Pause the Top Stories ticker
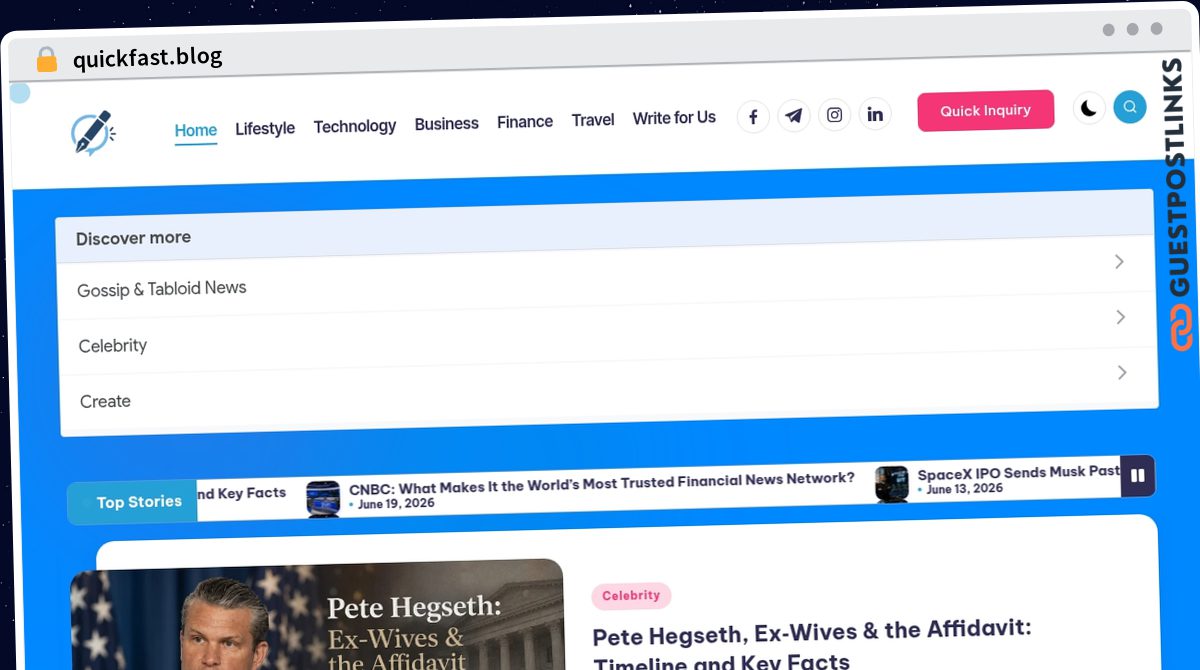Screen dimensions: 1200x670 point(1137,476)
